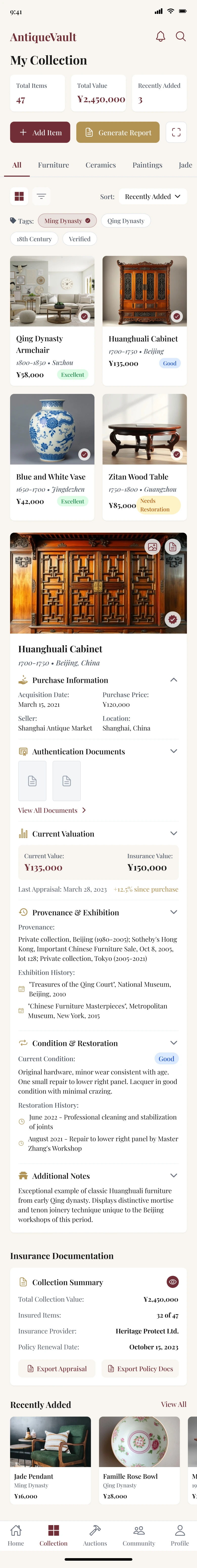Open the first authentication document thumbnail
Screen dimensions: 197x1568
click(x=32, y=781)
